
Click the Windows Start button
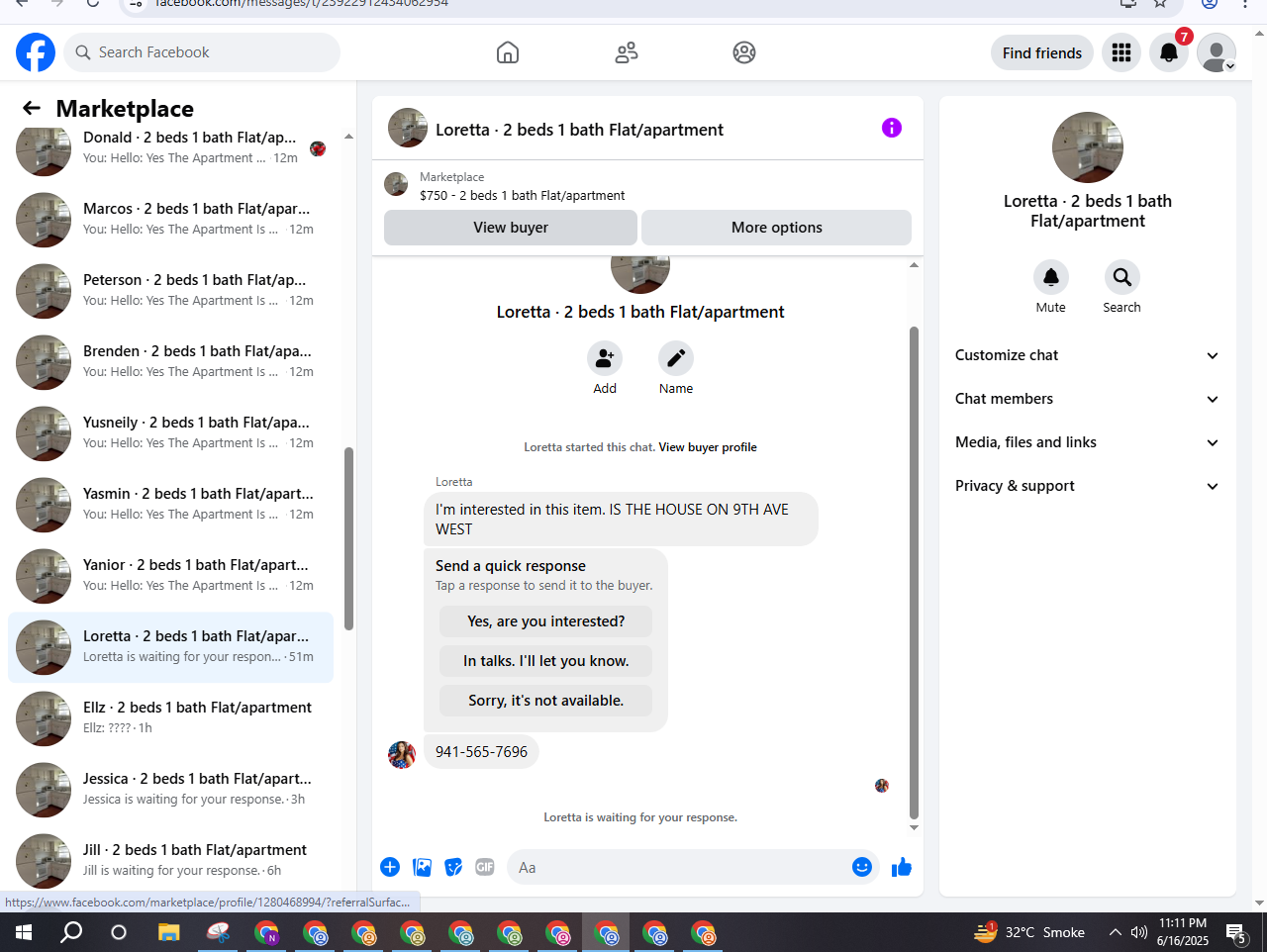coord(24,932)
